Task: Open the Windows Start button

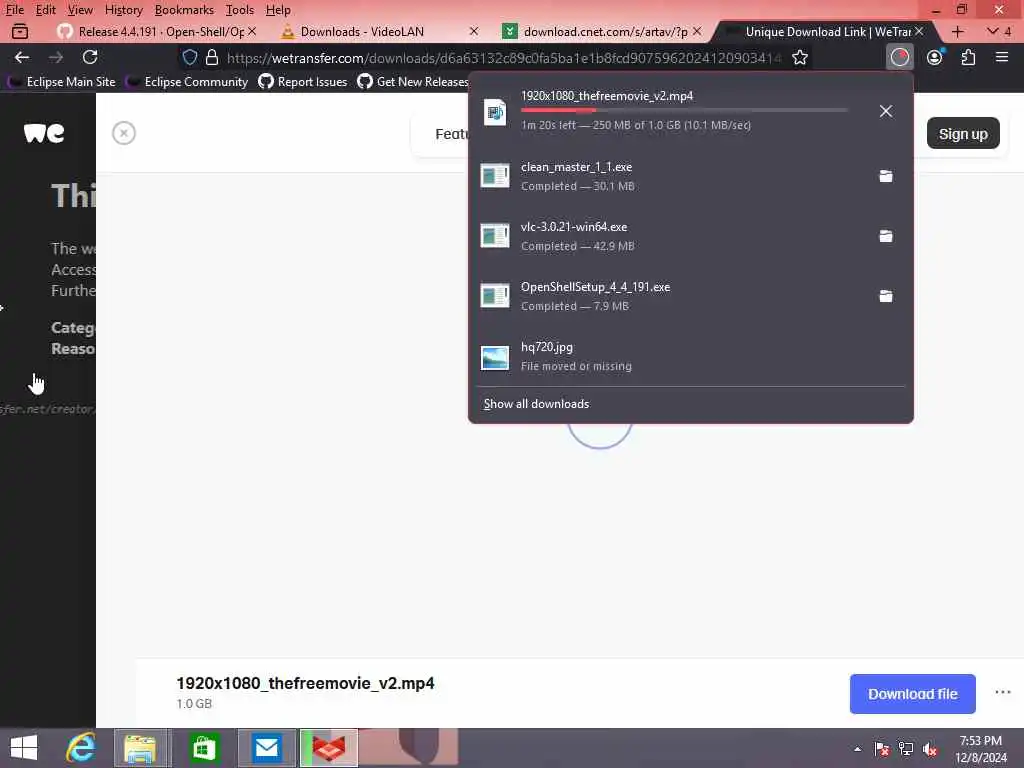Action: click(24, 748)
